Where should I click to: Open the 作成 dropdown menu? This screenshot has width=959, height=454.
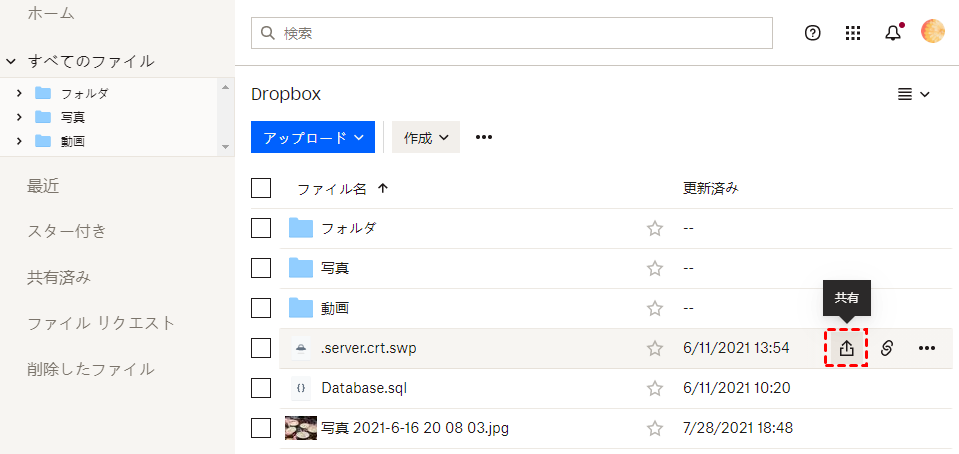425,138
